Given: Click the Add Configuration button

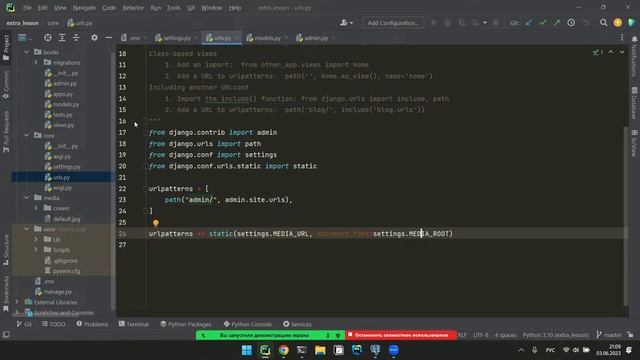Looking at the screenshot, I should click(x=393, y=23).
